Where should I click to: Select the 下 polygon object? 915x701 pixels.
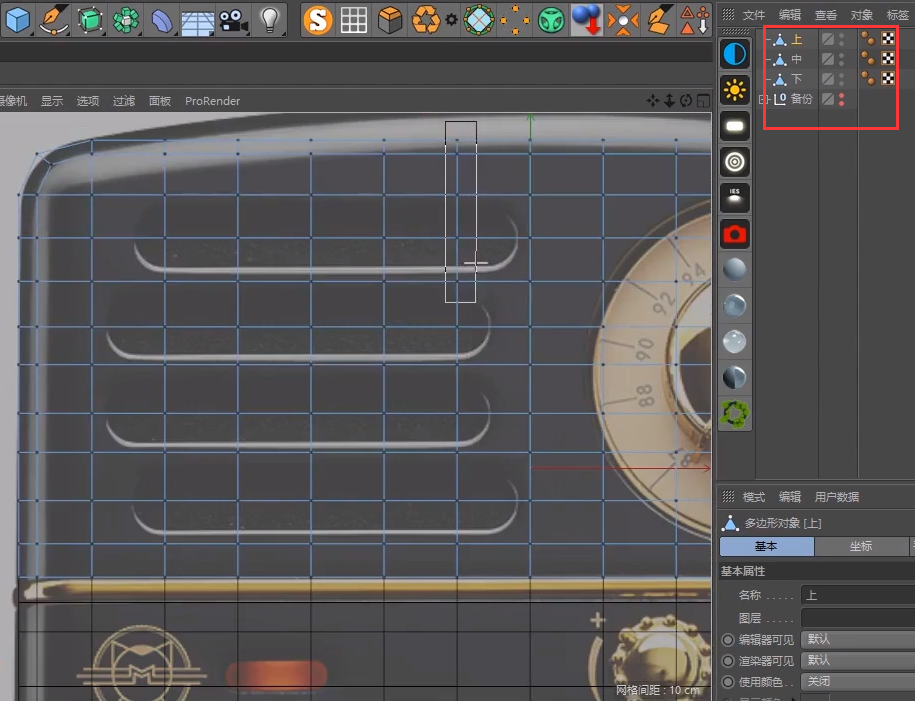coord(796,79)
